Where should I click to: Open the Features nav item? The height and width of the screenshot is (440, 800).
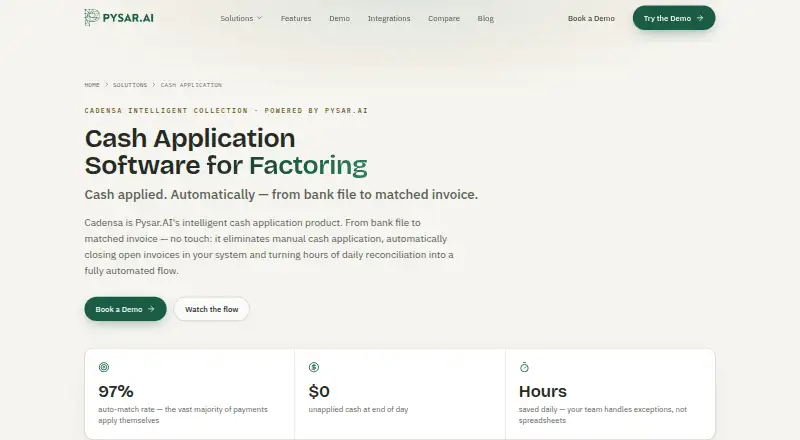pyautogui.click(x=296, y=18)
